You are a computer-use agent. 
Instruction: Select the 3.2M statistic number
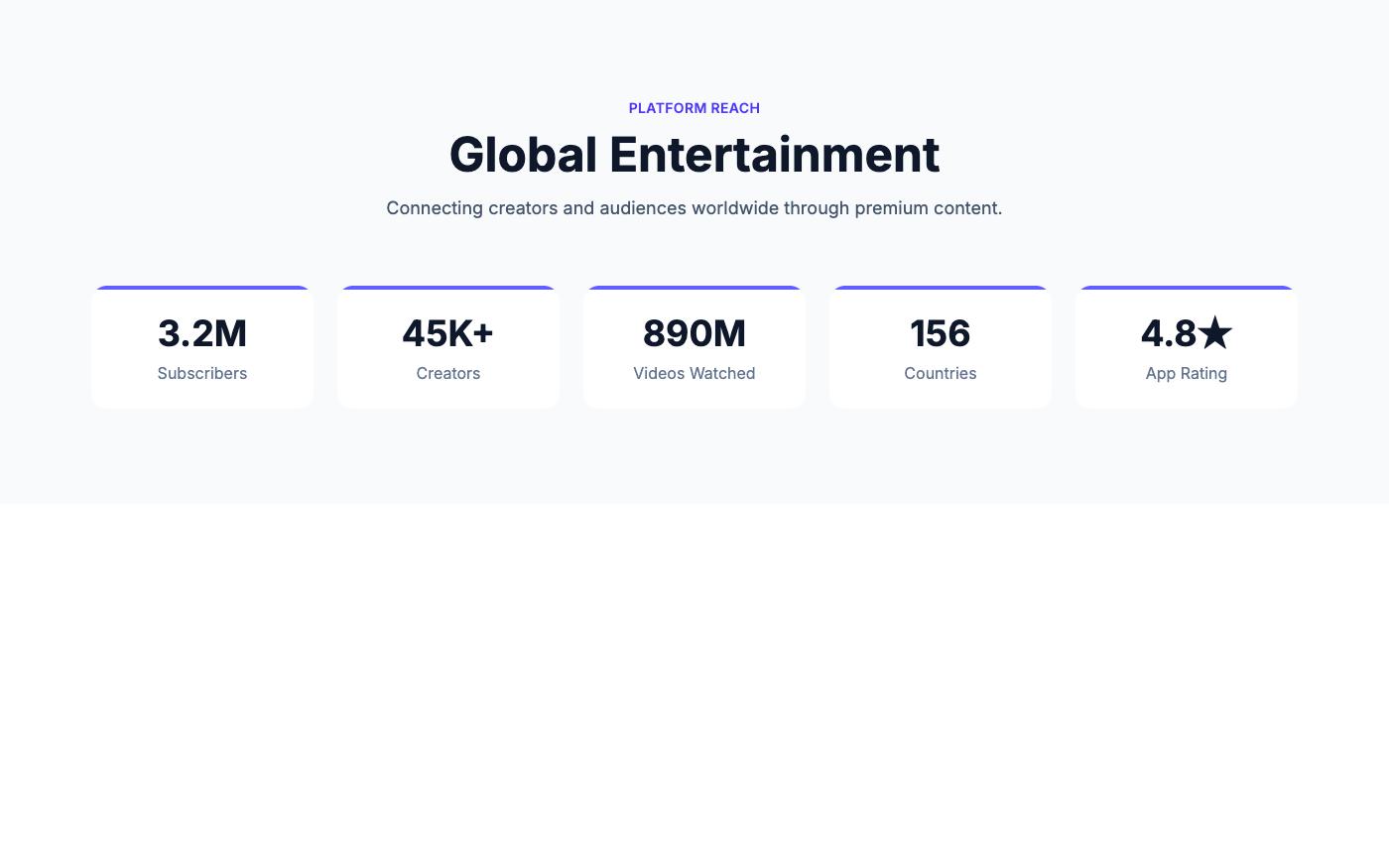coord(202,334)
